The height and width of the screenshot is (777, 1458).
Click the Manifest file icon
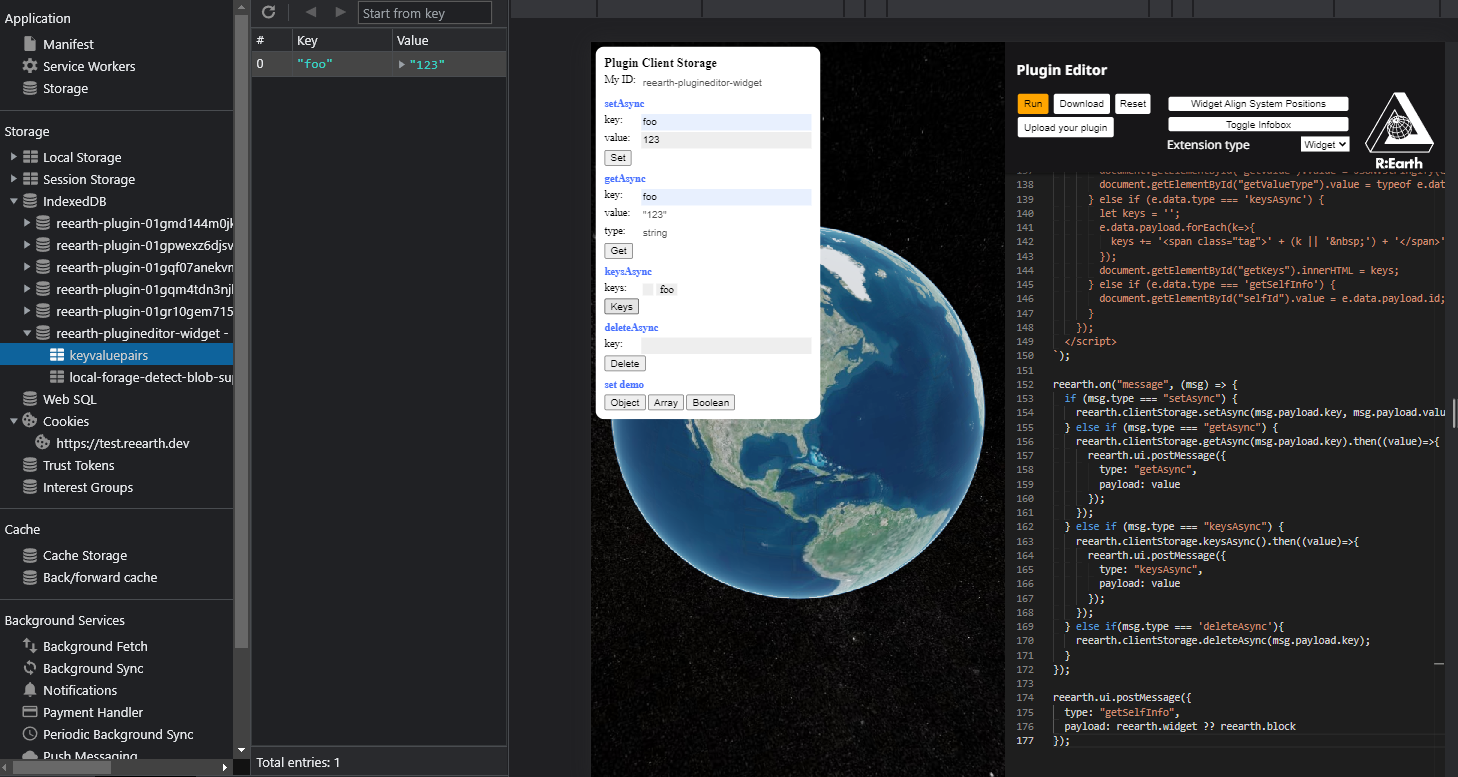point(30,44)
